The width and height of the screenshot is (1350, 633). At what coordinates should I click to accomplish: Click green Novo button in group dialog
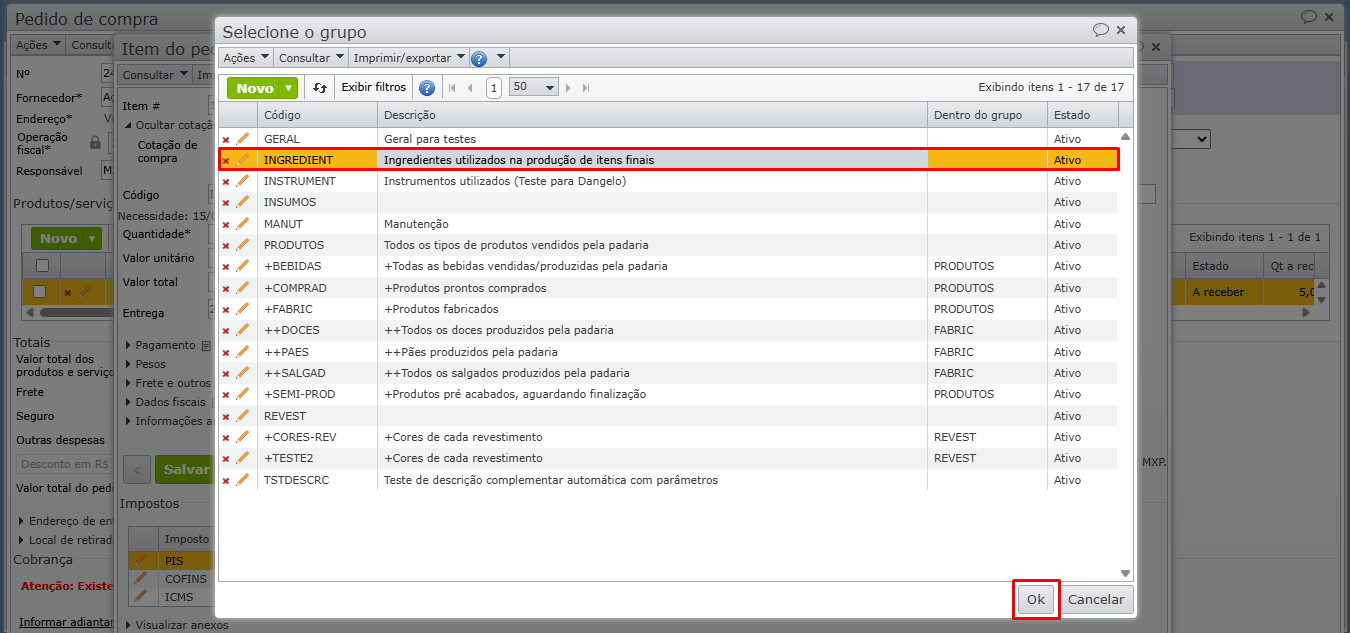pyautogui.click(x=255, y=88)
